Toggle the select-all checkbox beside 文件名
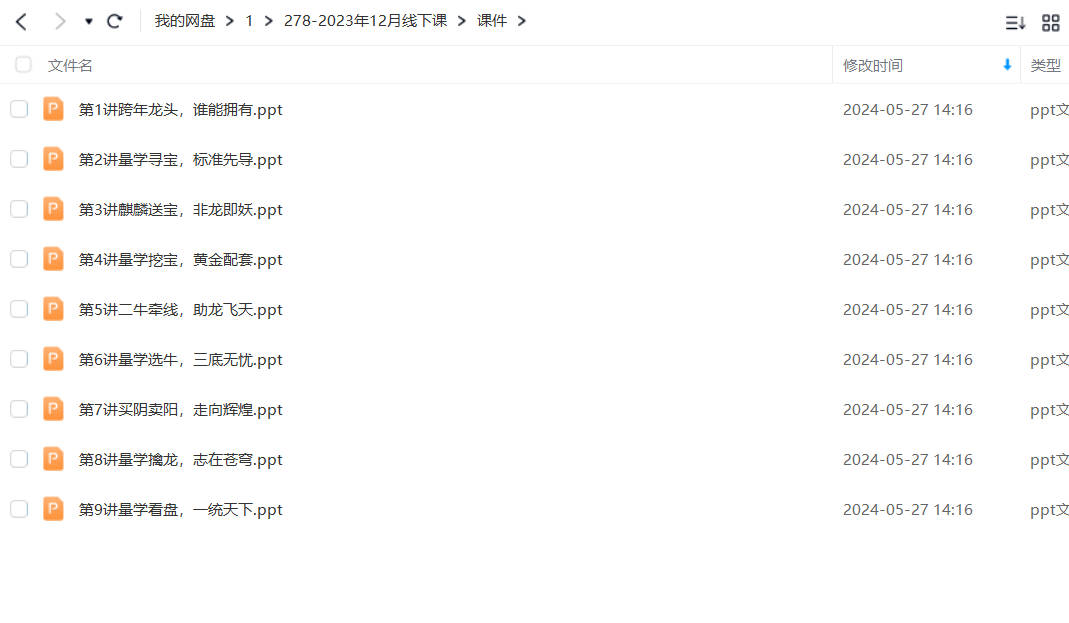This screenshot has width=1069, height=623. click(23, 65)
